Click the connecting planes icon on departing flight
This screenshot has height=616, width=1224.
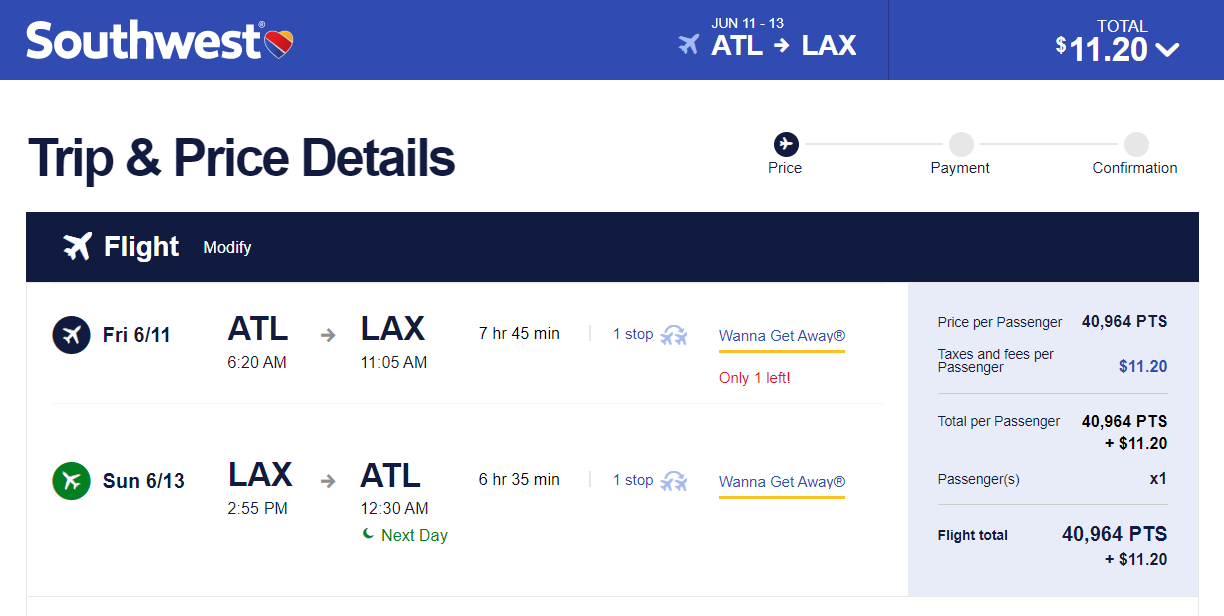675,335
